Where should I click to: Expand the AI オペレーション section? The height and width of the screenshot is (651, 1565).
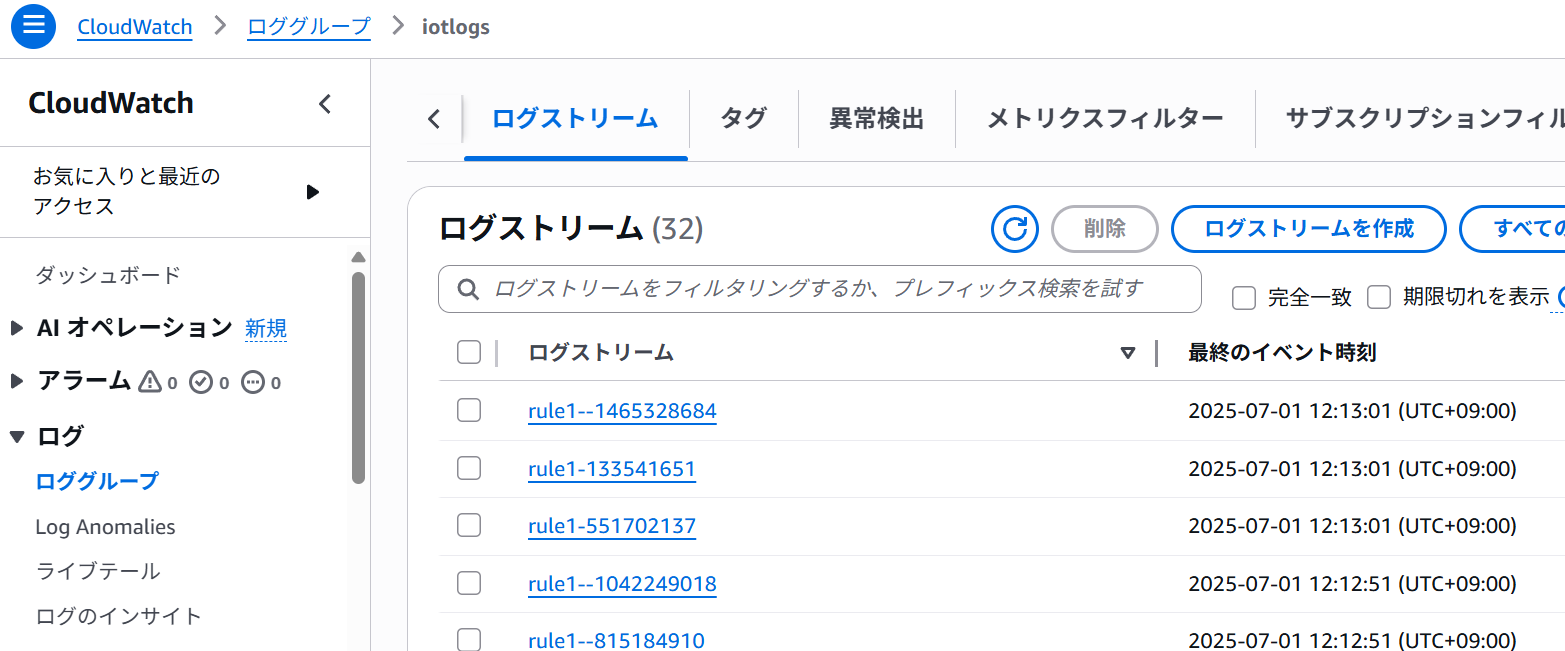(17, 328)
